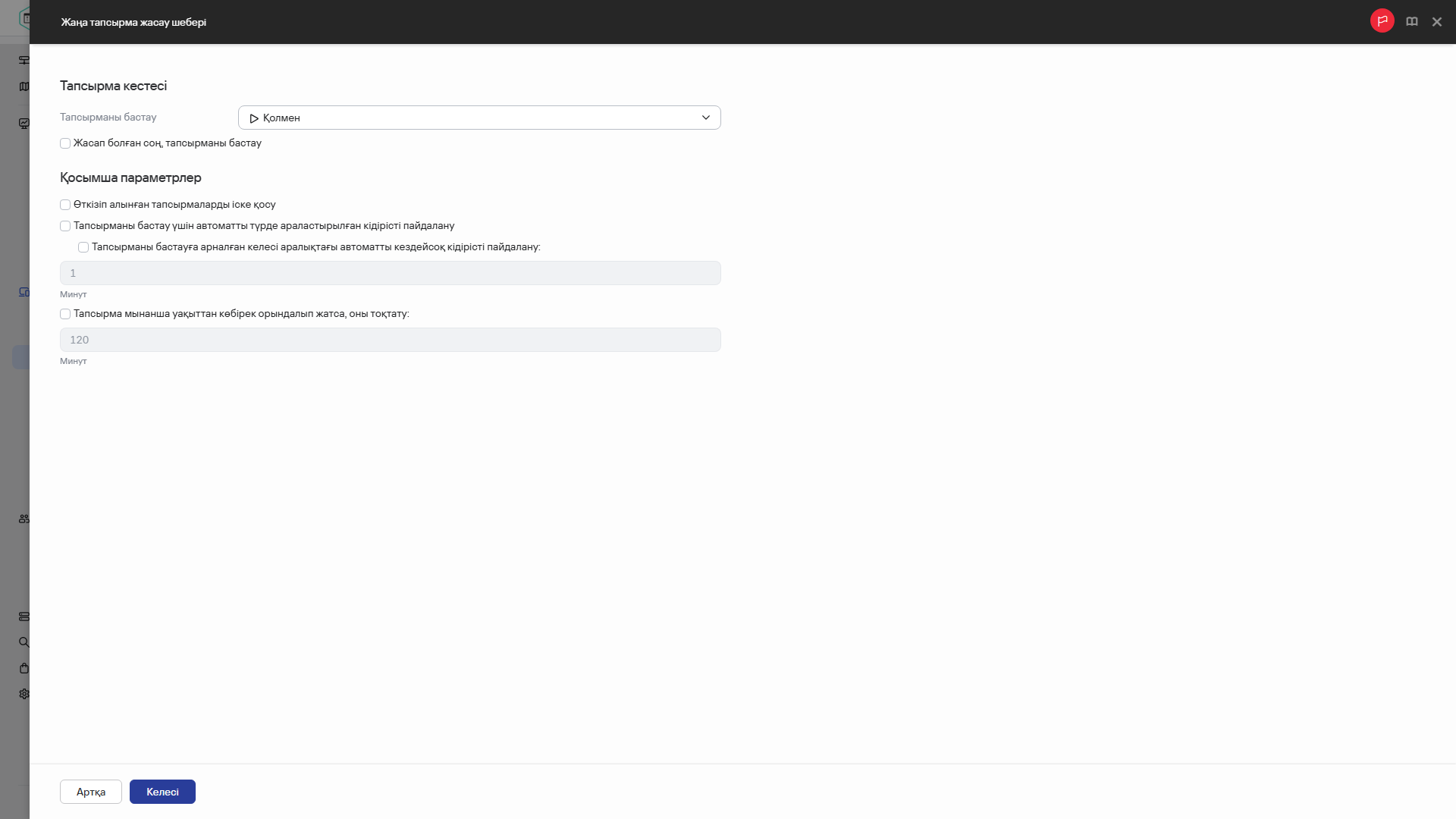Click the monitoring screen sidebar icon

pyautogui.click(x=24, y=123)
